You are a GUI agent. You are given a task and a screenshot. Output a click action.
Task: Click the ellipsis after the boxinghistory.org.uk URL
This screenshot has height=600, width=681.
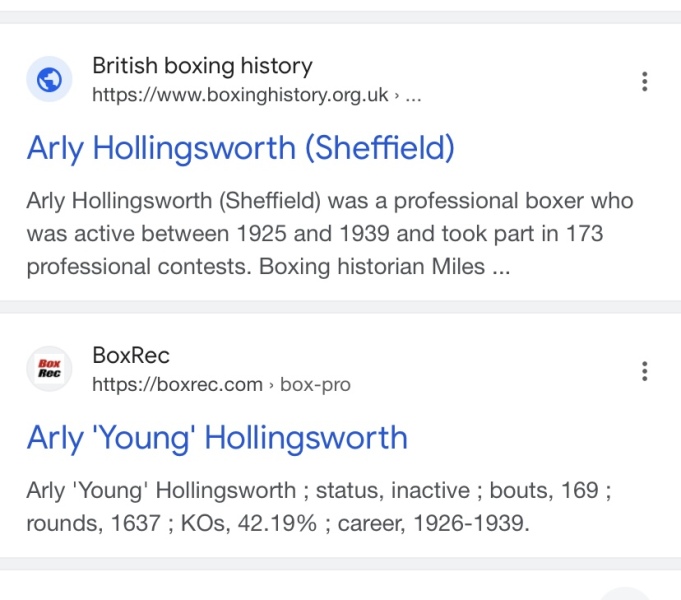(414, 96)
